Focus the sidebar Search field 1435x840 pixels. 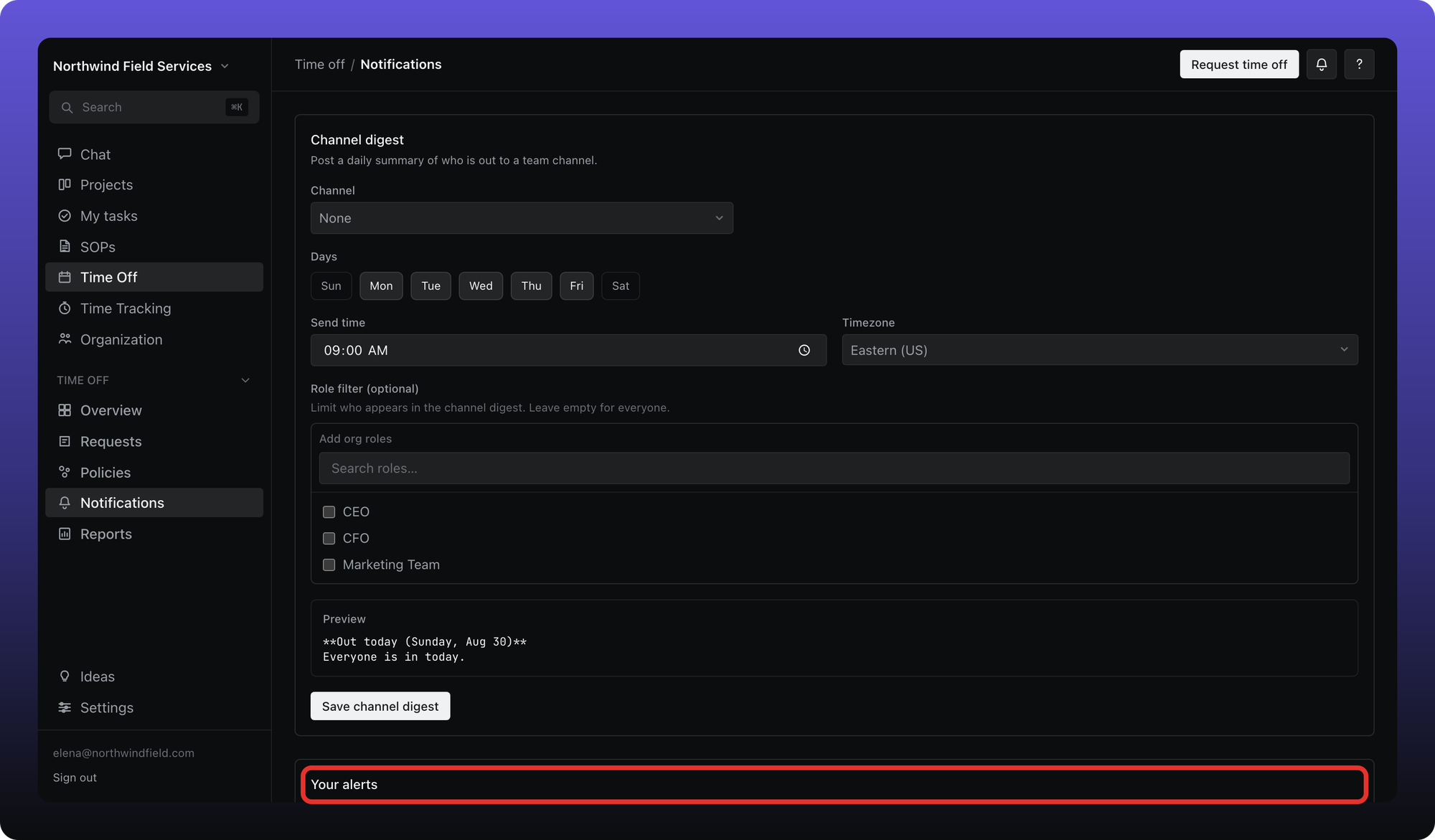tap(154, 108)
